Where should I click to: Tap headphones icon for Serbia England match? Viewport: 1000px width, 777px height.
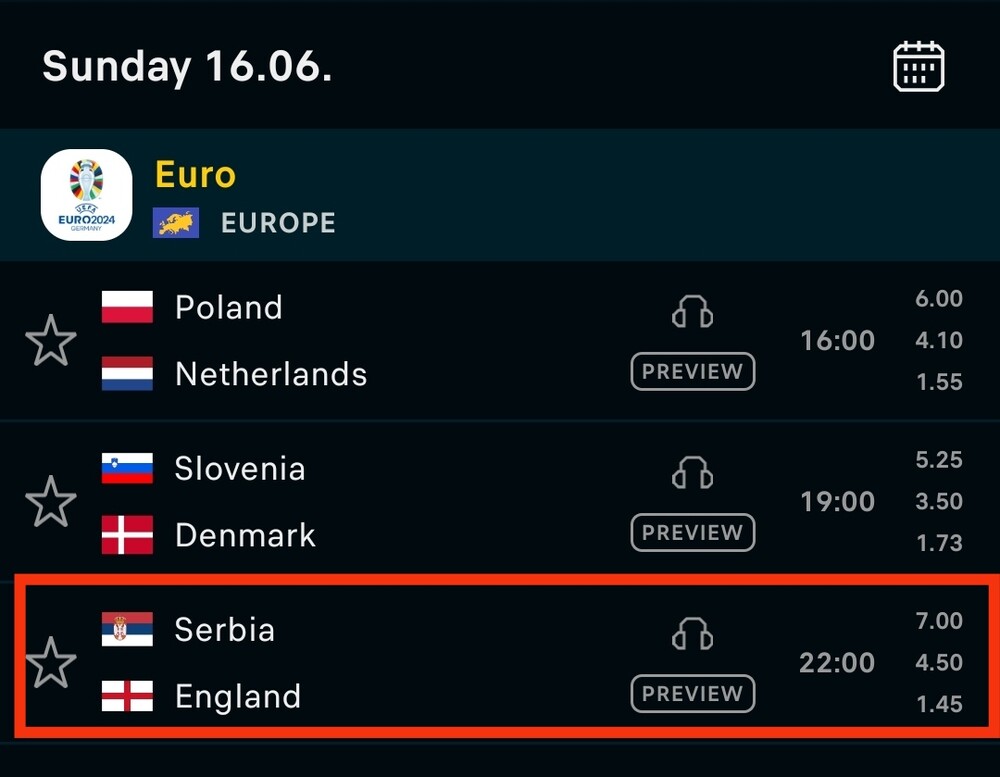[x=693, y=633]
